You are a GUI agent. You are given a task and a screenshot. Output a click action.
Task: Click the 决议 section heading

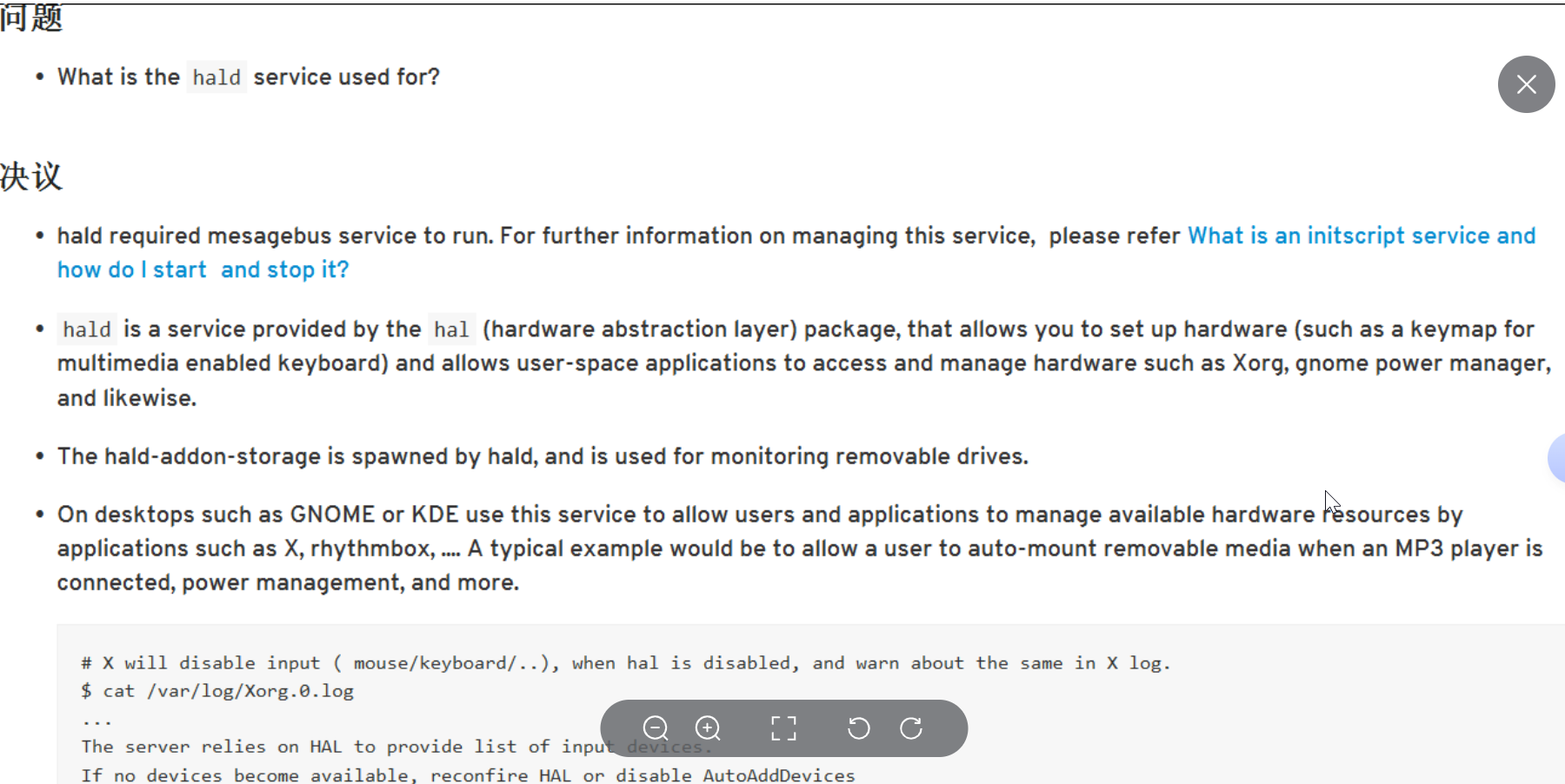(x=31, y=176)
